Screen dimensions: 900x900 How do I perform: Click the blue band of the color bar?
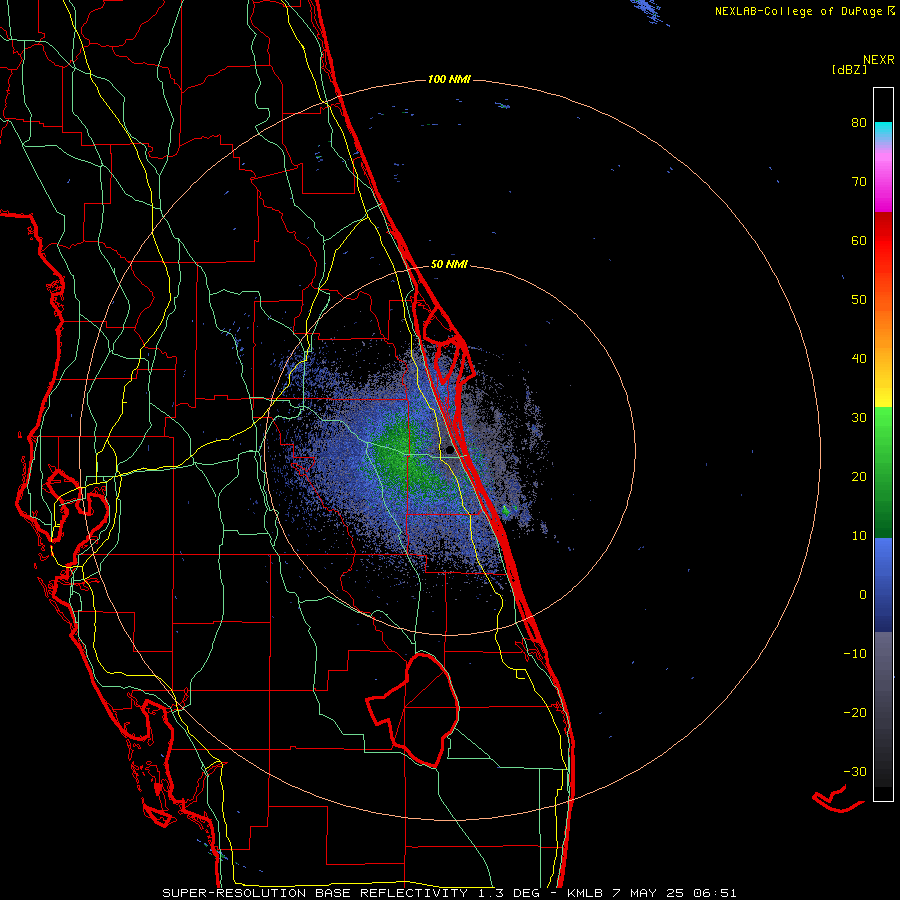pos(883,585)
